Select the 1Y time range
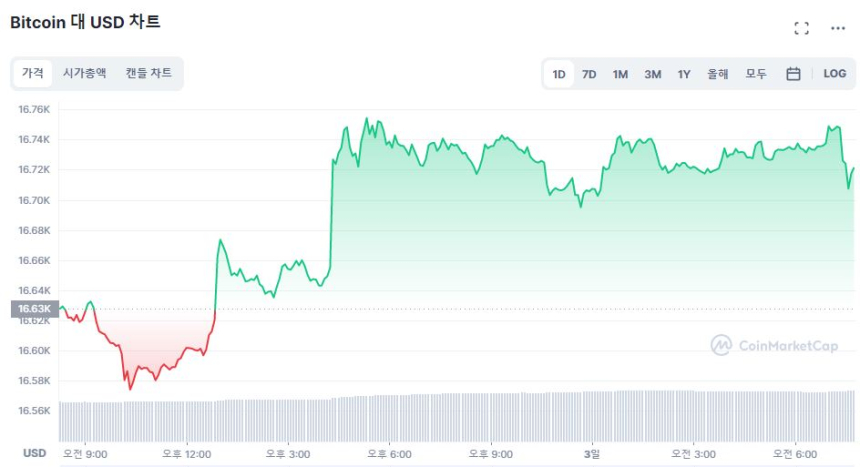 [684, 74]
